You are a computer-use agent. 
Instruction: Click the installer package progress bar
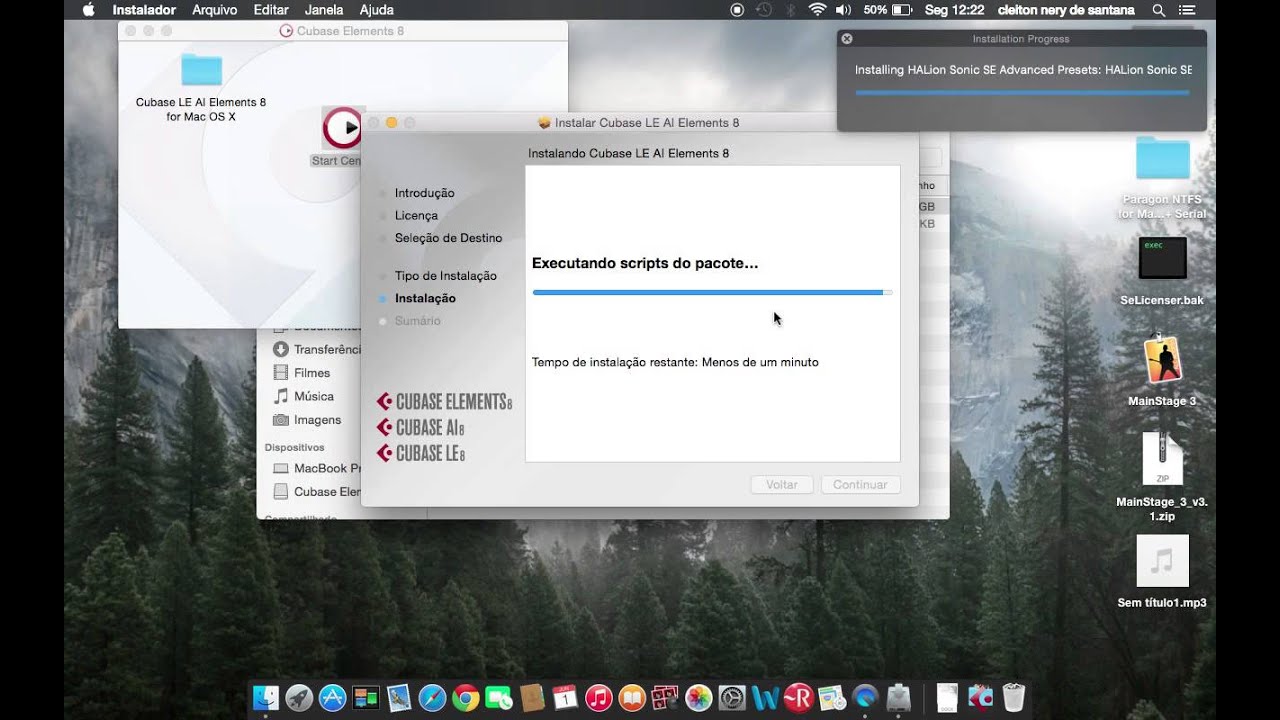tap(712, 292)
